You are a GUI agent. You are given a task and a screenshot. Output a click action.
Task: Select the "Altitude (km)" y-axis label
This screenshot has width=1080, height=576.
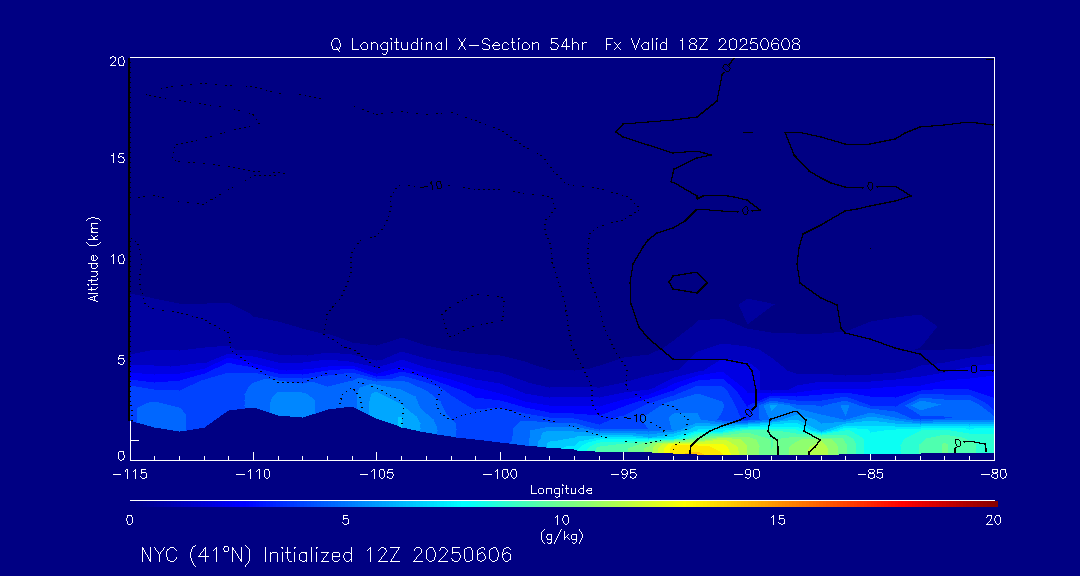tap(92, 259)
